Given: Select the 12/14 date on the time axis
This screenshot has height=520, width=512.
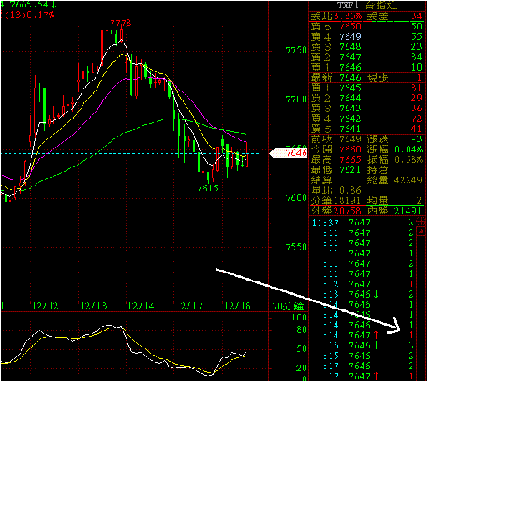Looking at the screenshot, I should [x=141, y=306].
